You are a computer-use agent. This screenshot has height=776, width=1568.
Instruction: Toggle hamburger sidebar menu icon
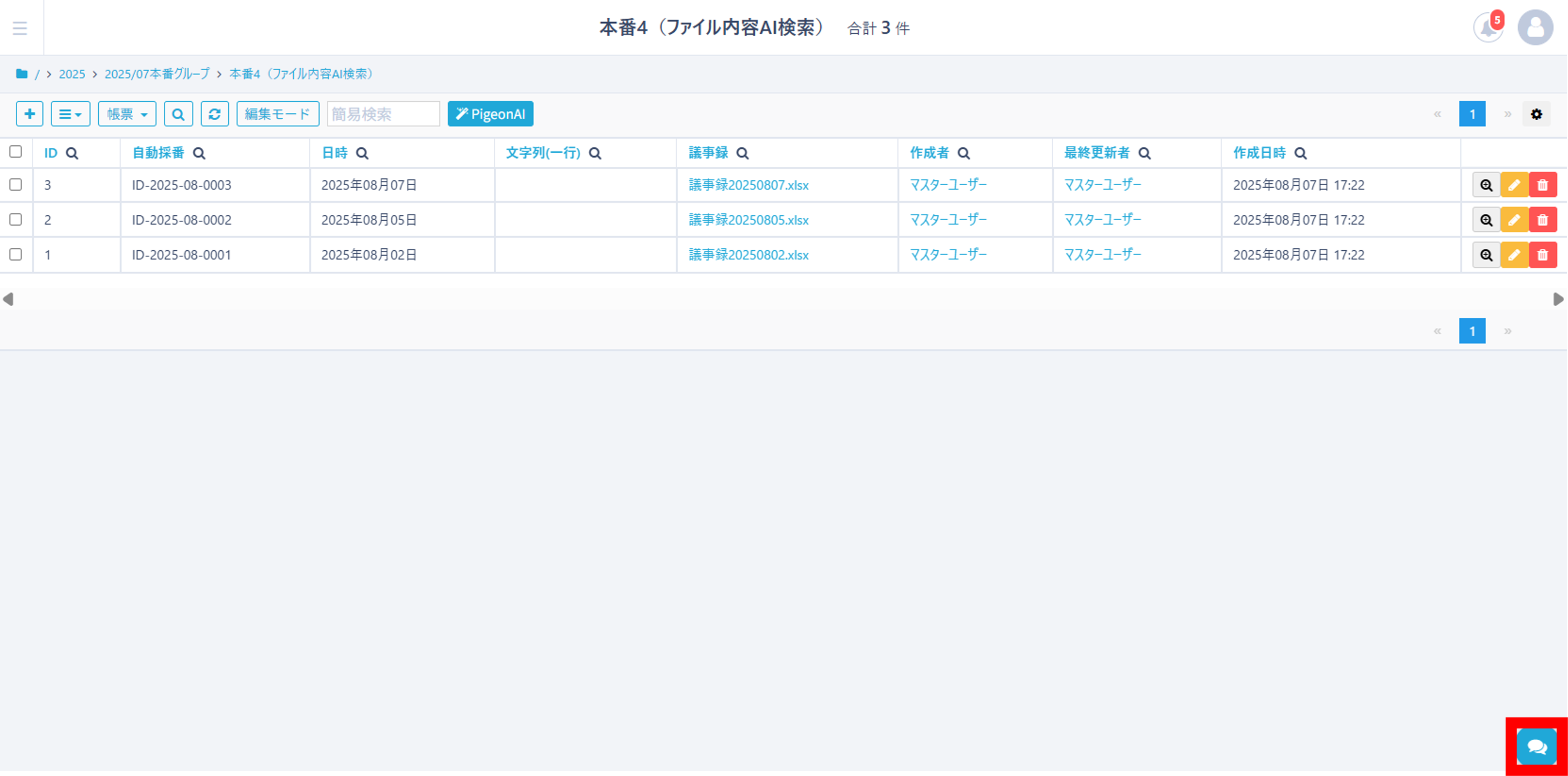pyautogui.click(x=20, y=28)
